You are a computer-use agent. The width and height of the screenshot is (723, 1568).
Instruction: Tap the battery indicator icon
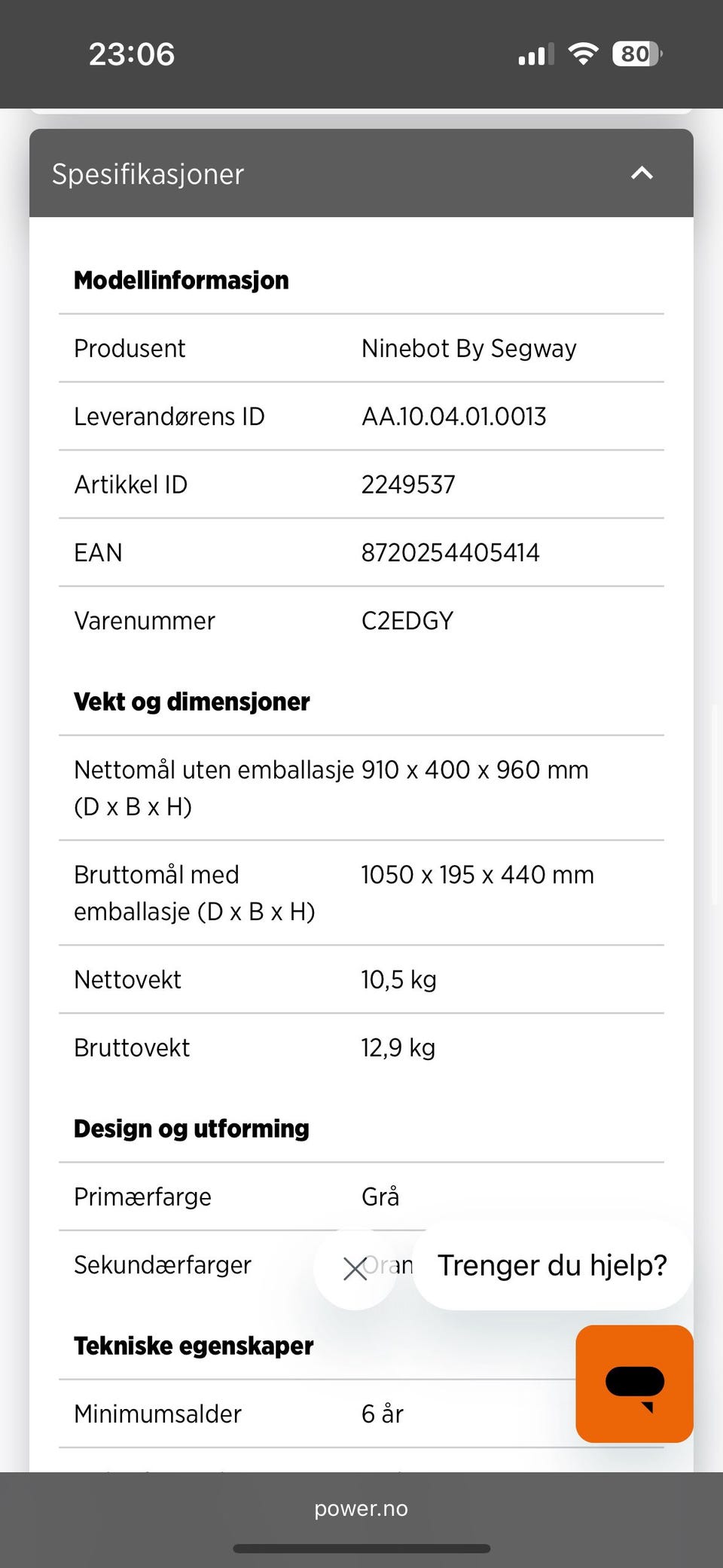pos(637,53)
